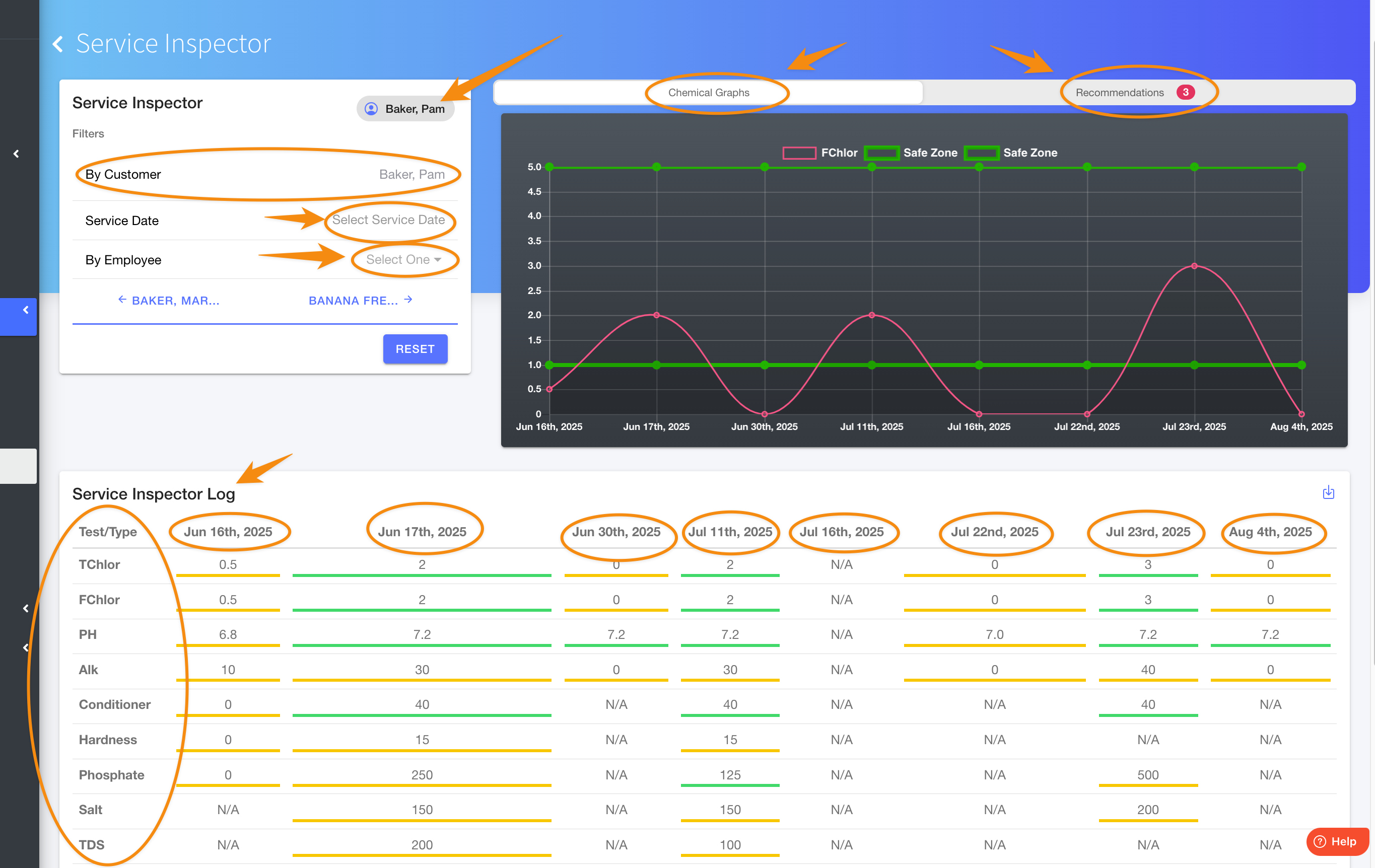
Task: Click the Jun 17th, 2025 column header in log
Action: [x=422, y=531]
